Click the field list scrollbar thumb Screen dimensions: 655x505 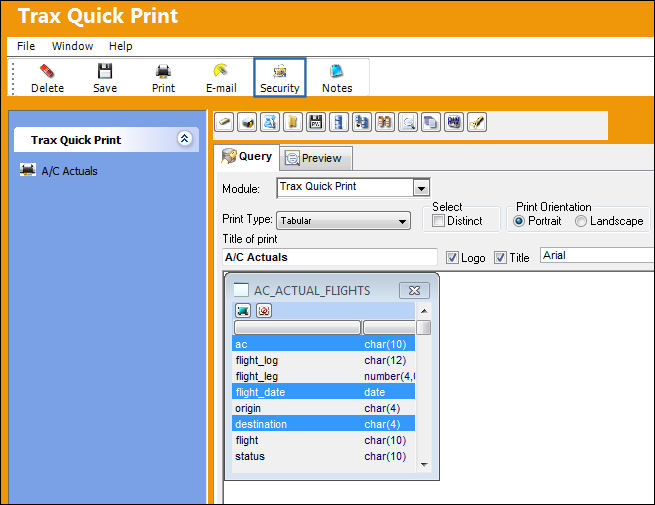424,327
